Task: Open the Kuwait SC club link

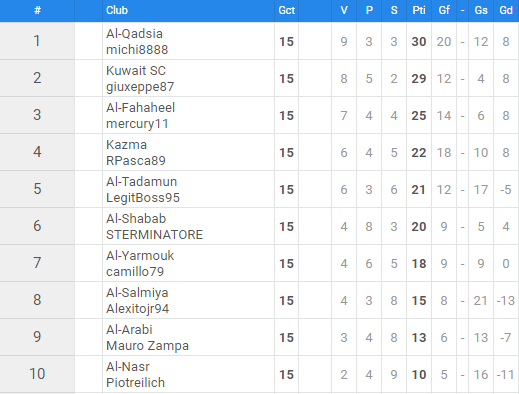Action: pyautogui.click(x=136, y=71)
